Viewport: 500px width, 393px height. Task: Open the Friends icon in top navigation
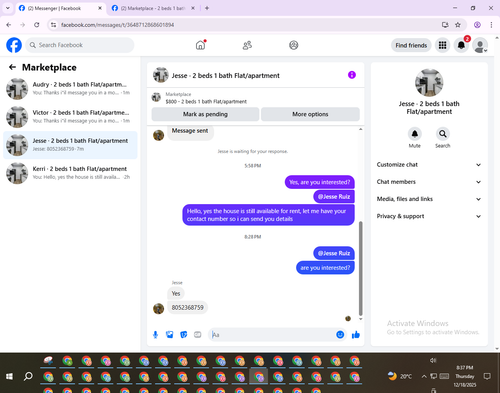[x=247, y=45]
